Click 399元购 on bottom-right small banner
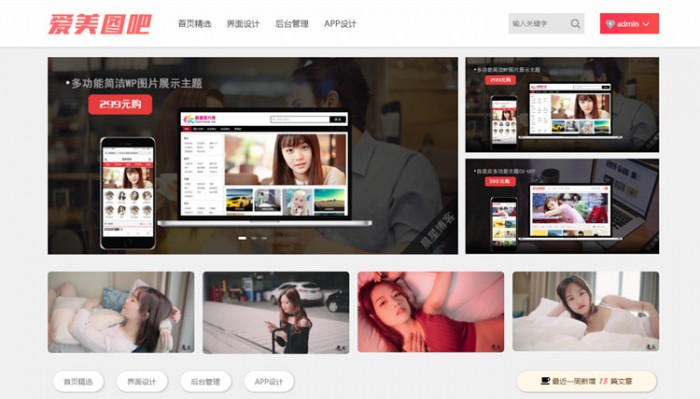This screenshot has width=700, height=399. pos(500,181)
